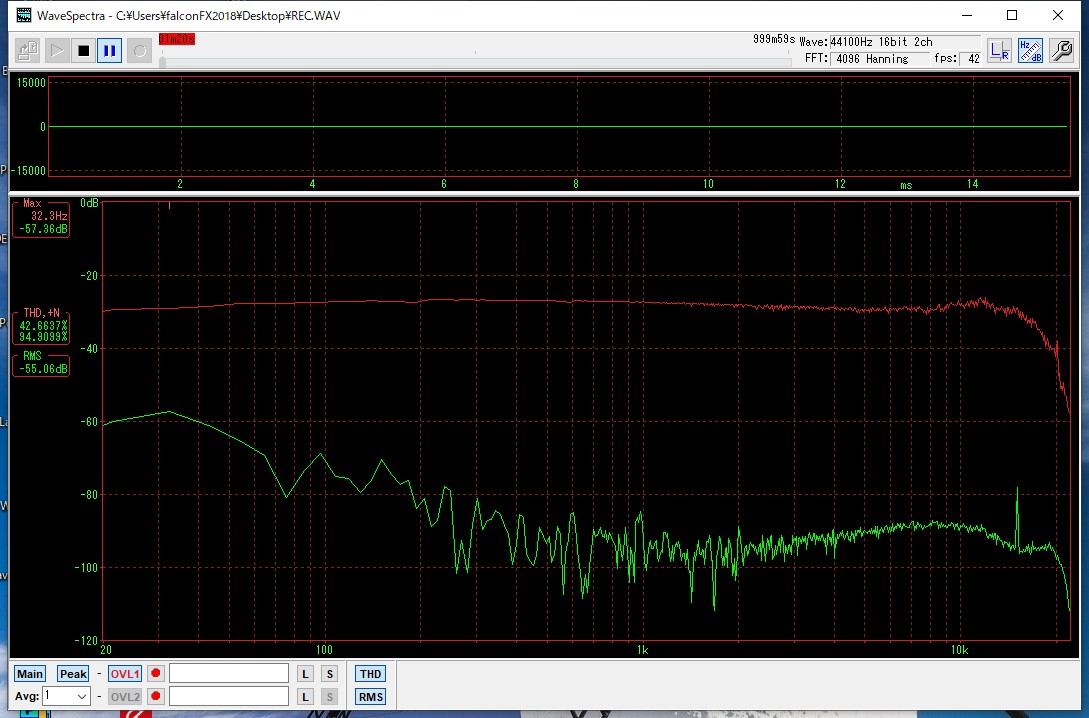This screenshot has width=1089, height=718.
Task: Click the red record dot beside OVL2
Action: tap(156, 697)
